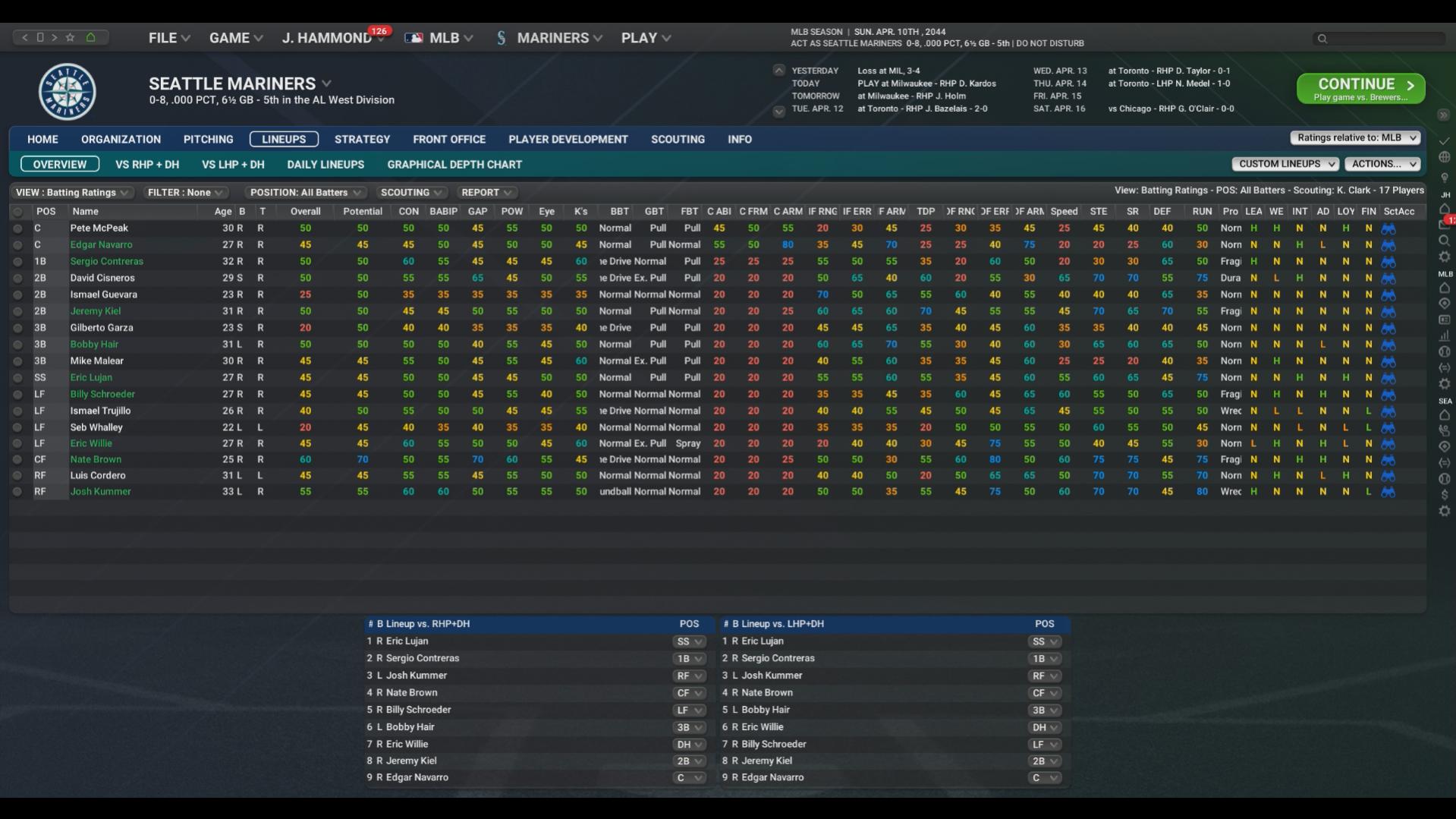Click the baseball icon in MLB sidebar section

1445,351
